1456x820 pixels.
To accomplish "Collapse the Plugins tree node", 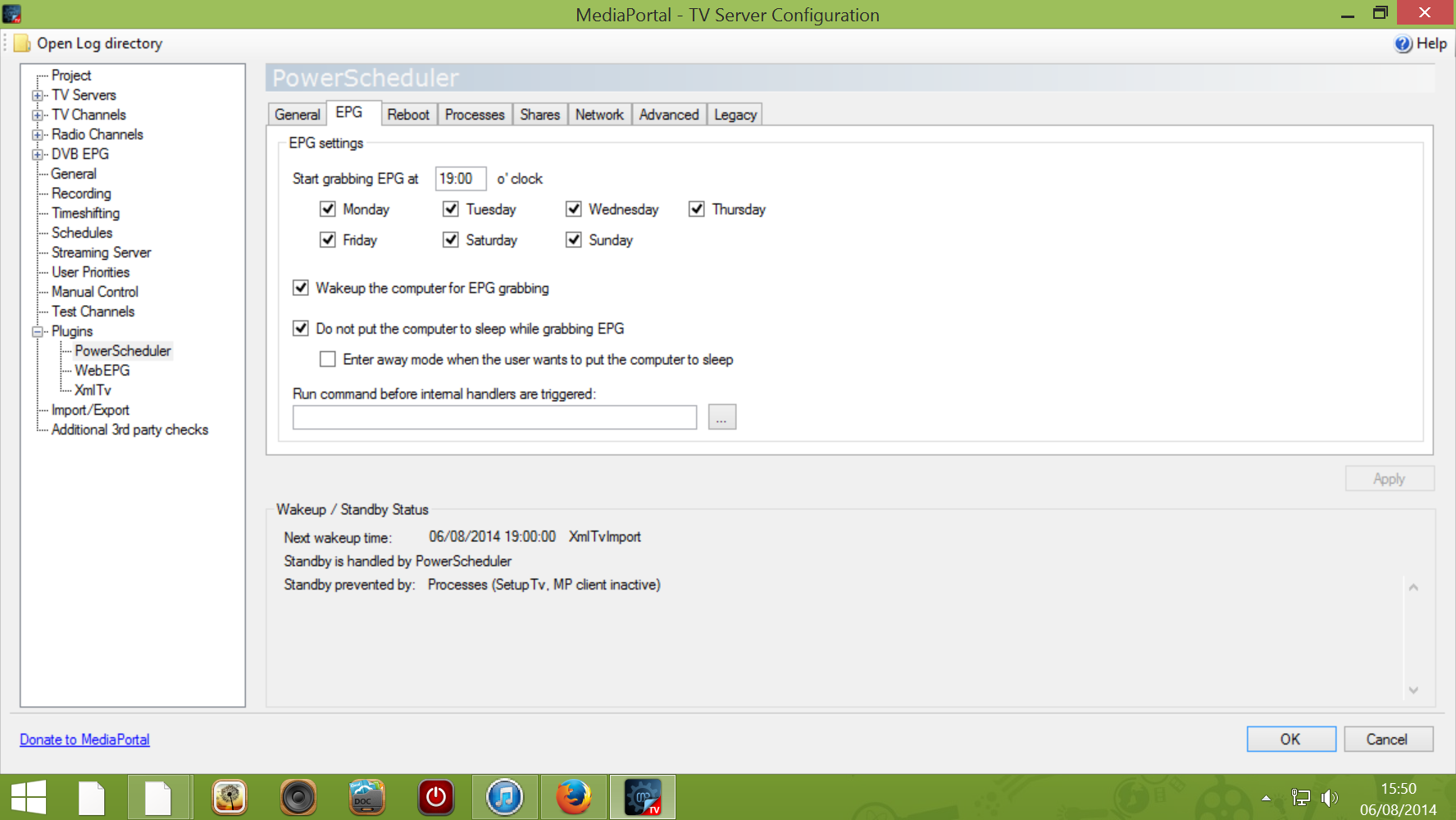I will pyautogui.click(x=38, y=331).
